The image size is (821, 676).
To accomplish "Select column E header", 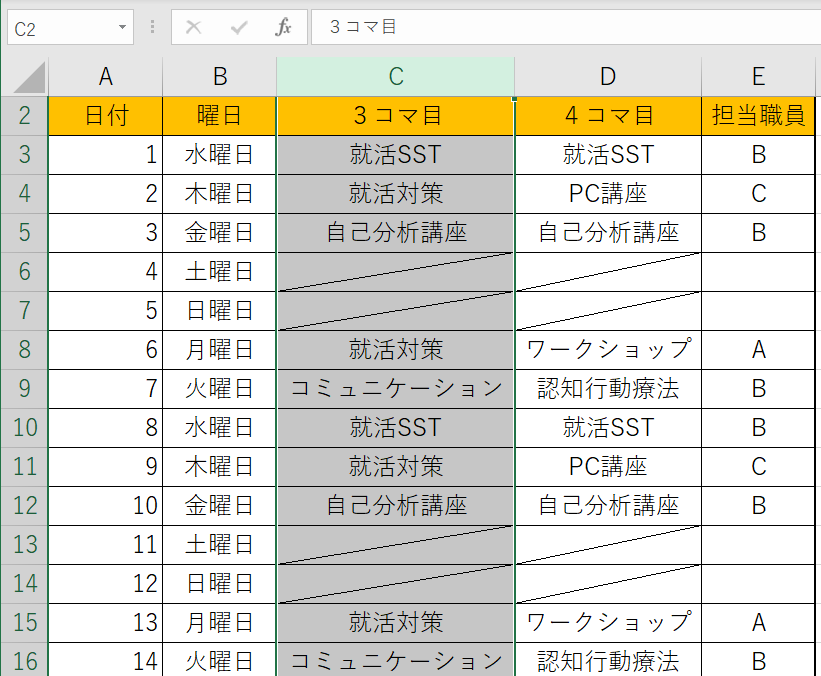I will [759, 77].
